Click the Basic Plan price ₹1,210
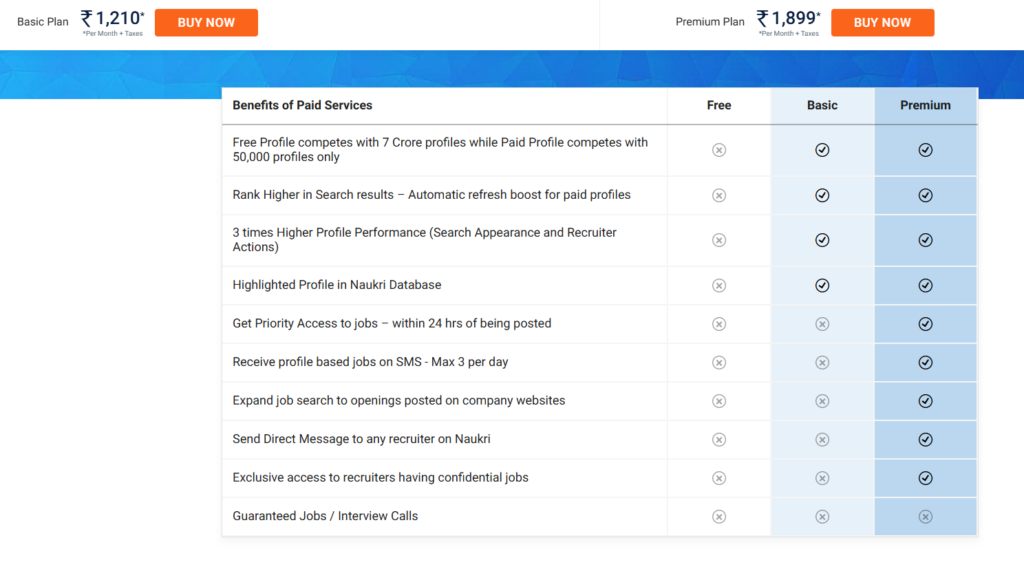This screenshot has width=1024, height=571. [x=112, y=19]
